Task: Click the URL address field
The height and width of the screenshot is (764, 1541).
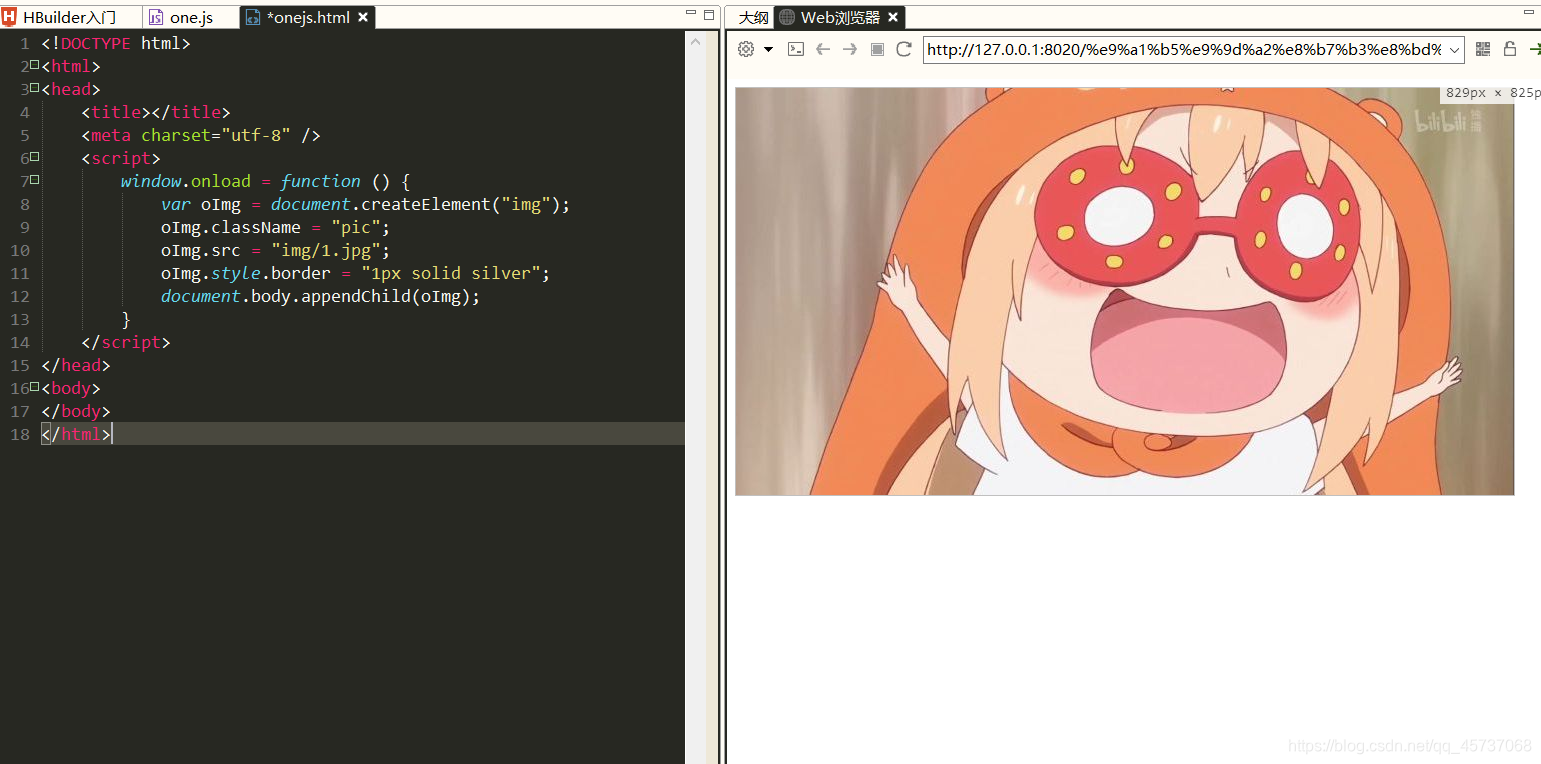Action: click(1184, 50)
